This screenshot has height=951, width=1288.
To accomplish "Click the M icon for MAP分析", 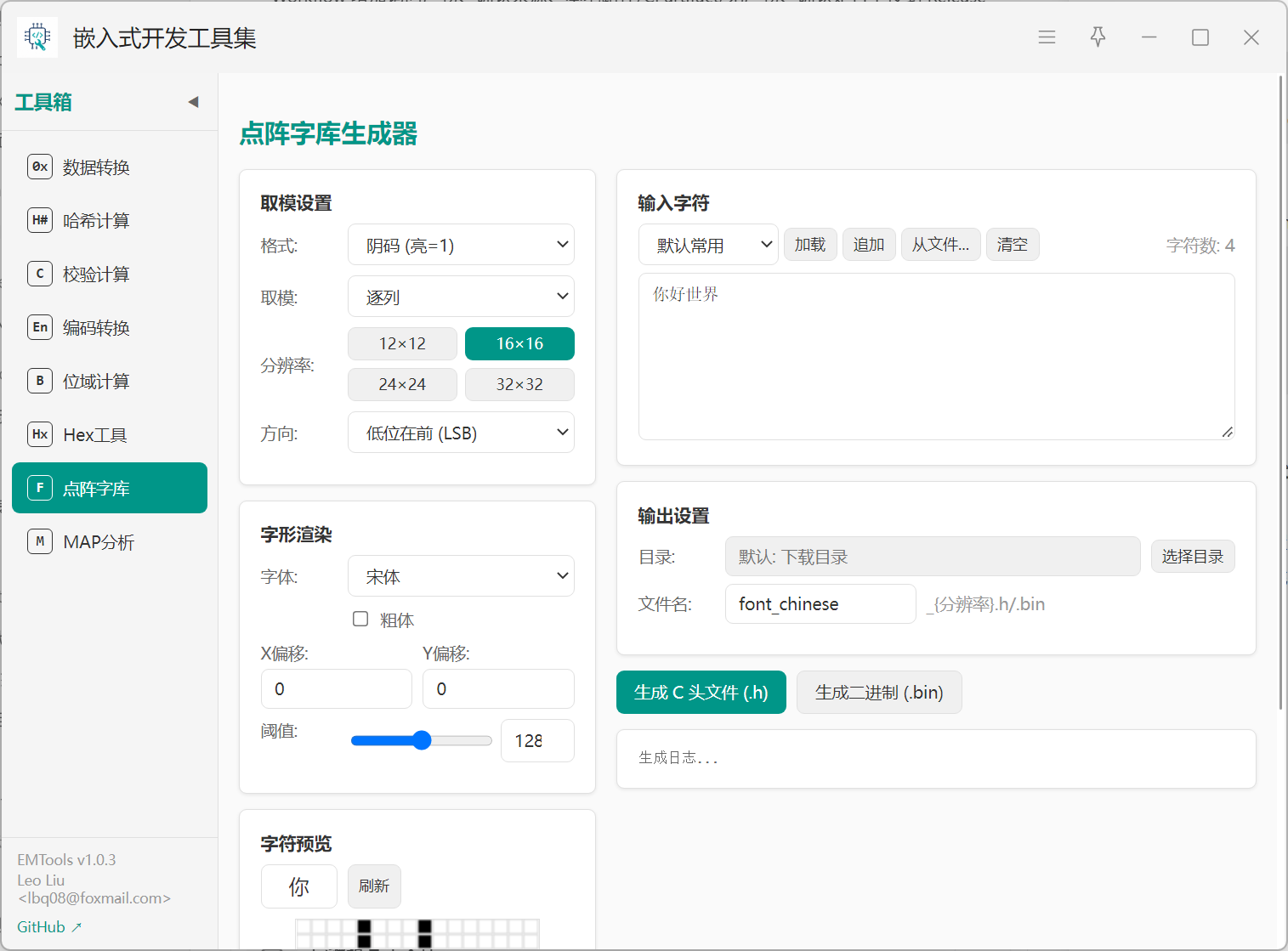I will coord(40,541).
